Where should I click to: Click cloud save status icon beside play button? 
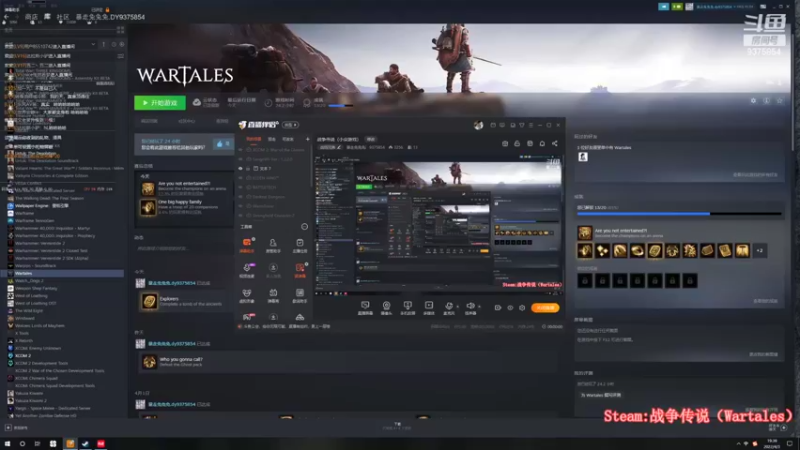[x=196, y=103]
